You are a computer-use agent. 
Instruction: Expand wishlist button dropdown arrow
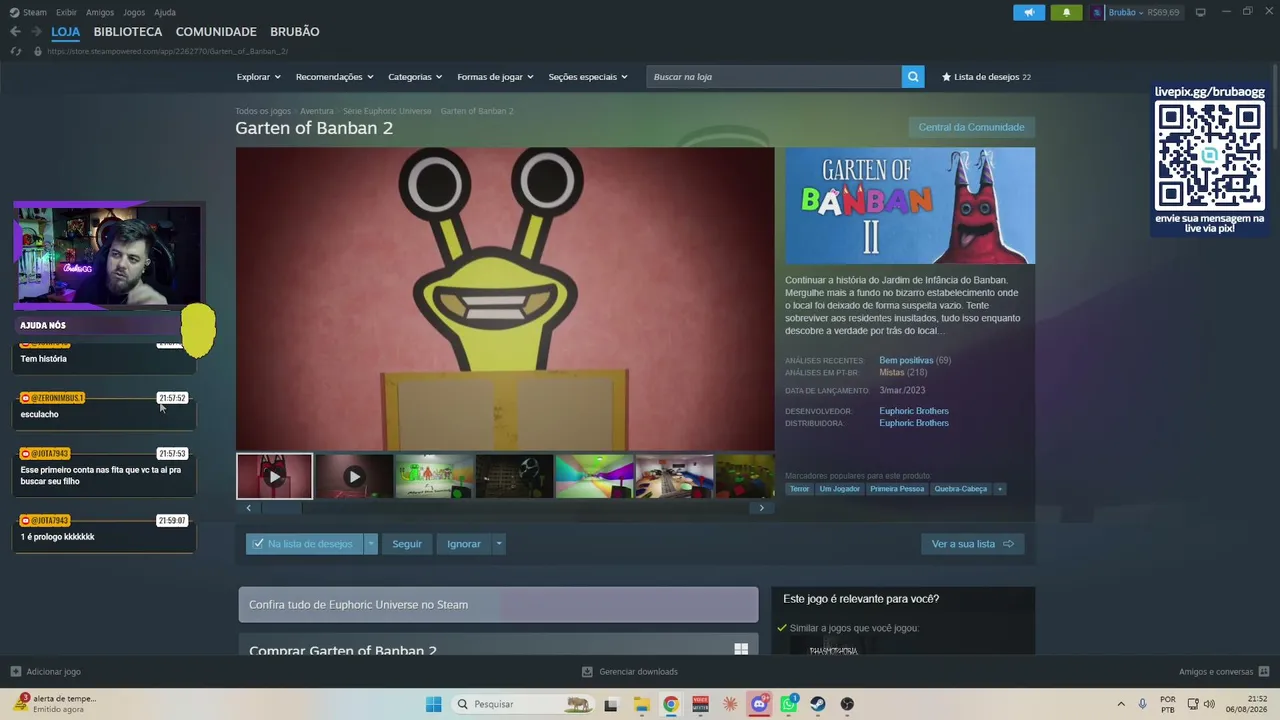coord(371,544)
